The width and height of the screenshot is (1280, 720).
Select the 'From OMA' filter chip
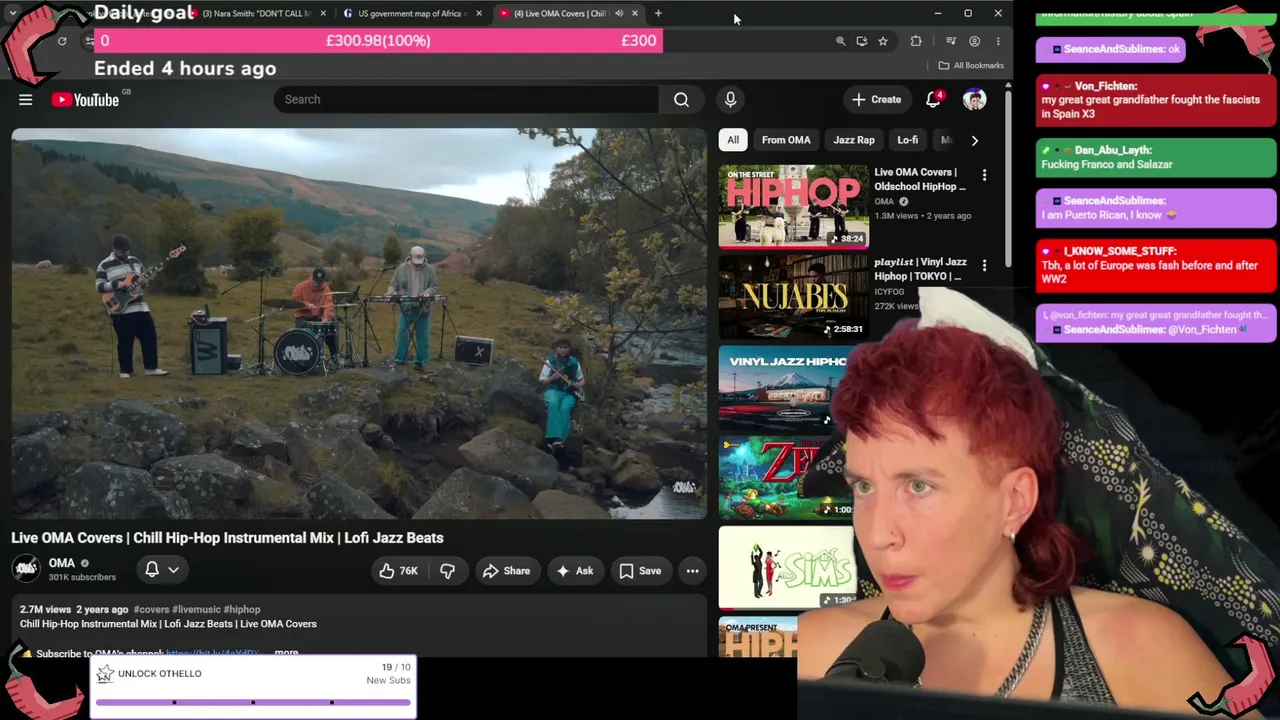(786, 140)
